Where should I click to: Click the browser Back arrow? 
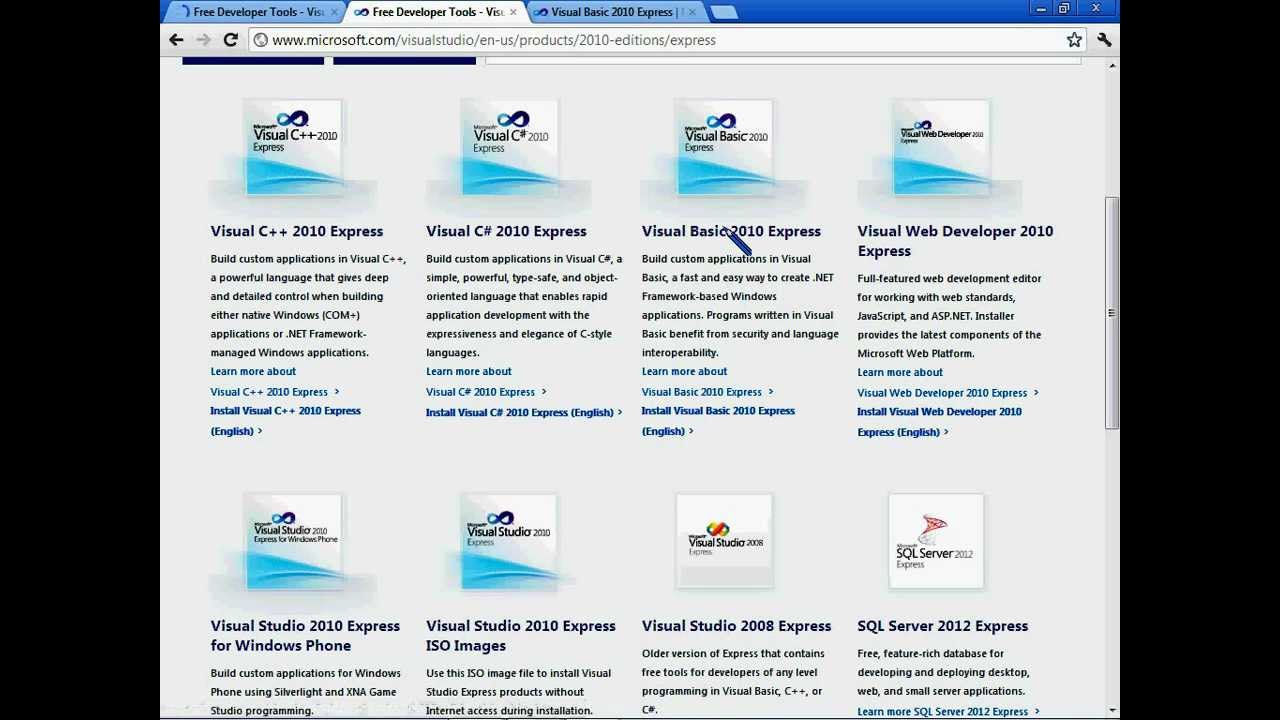click(176, 40)
